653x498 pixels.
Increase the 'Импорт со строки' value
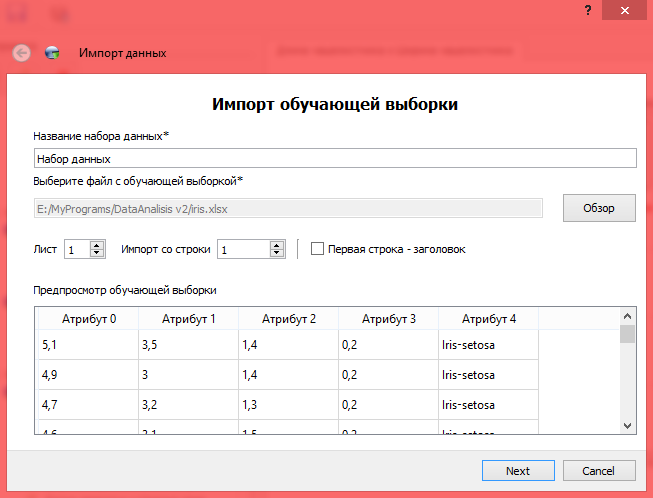tap(277, 245)
